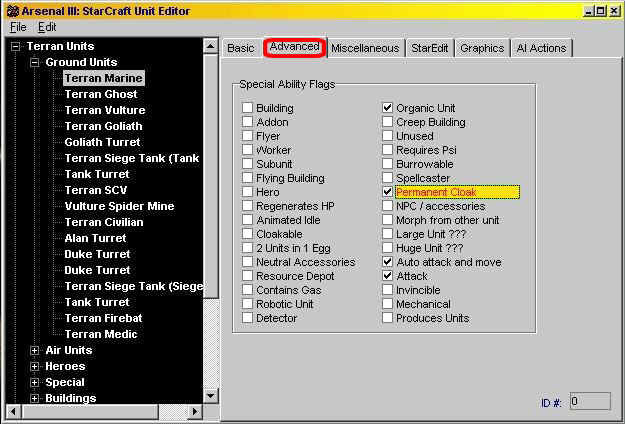Disable Auto attack and move
625x424 pixels.
387,262
